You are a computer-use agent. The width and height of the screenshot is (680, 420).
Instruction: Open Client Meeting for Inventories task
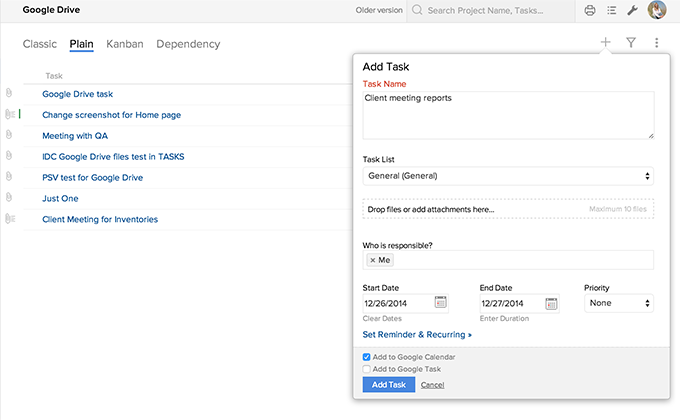pos(100,219)
